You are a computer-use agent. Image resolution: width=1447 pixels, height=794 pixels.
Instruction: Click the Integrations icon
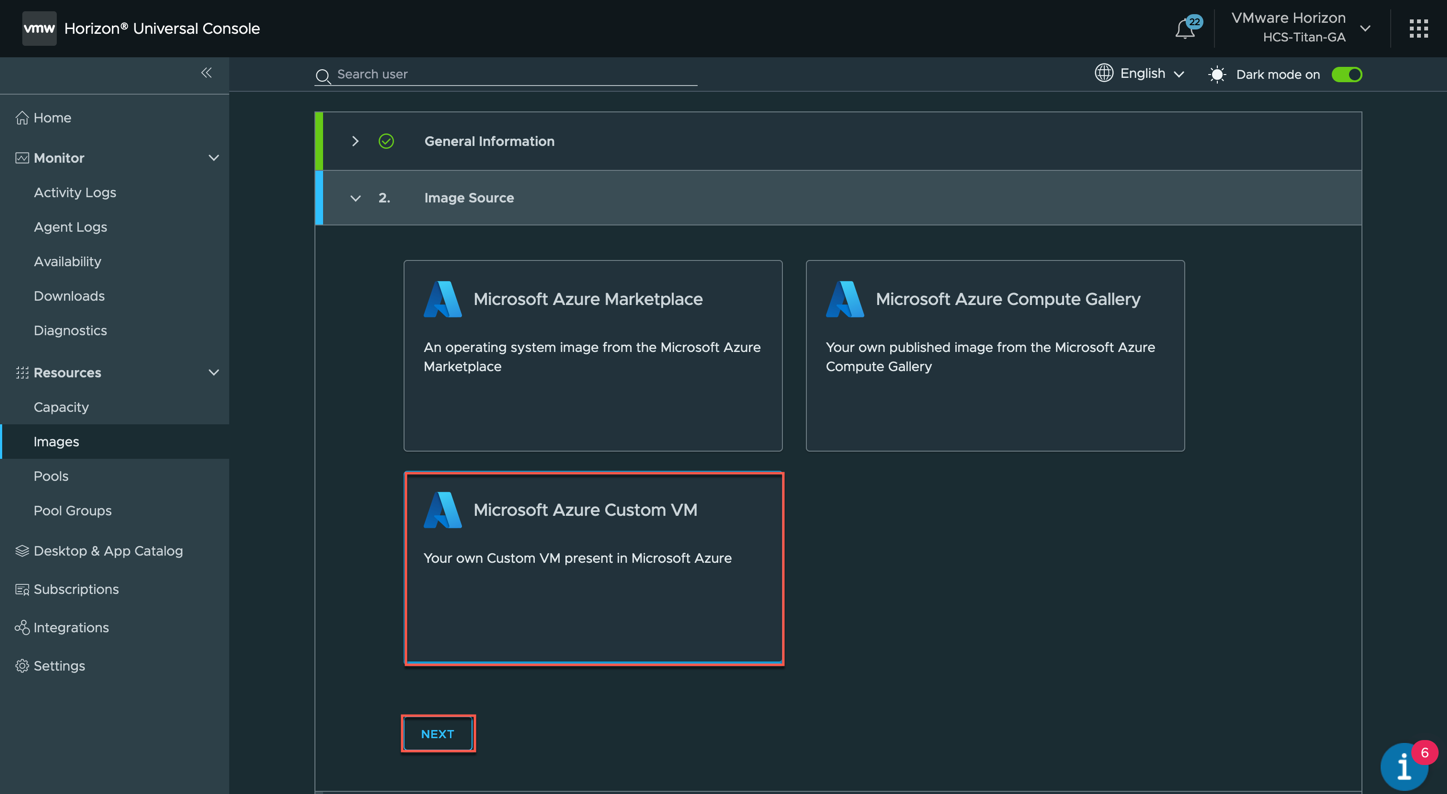coord(22,628)
